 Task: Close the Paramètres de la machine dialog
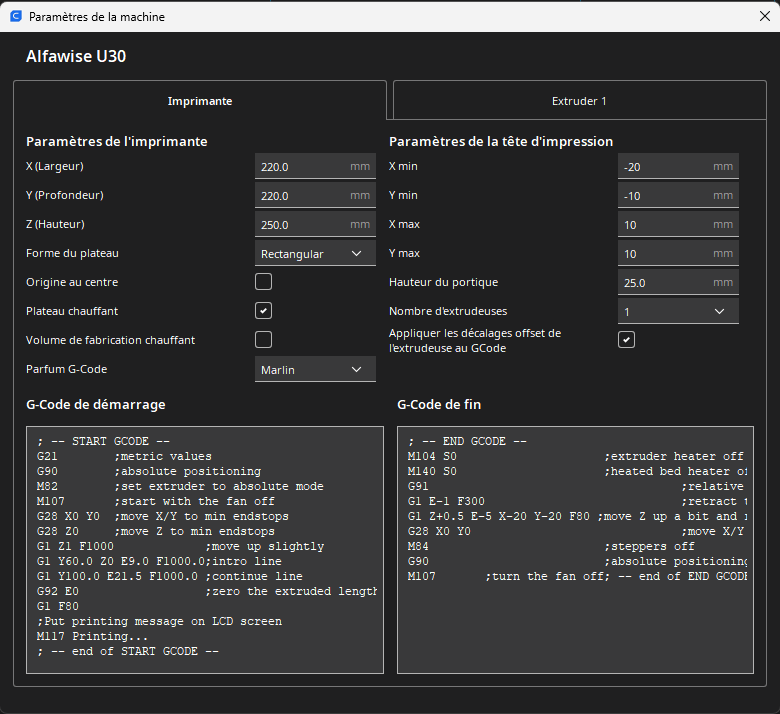click(765, 16)
